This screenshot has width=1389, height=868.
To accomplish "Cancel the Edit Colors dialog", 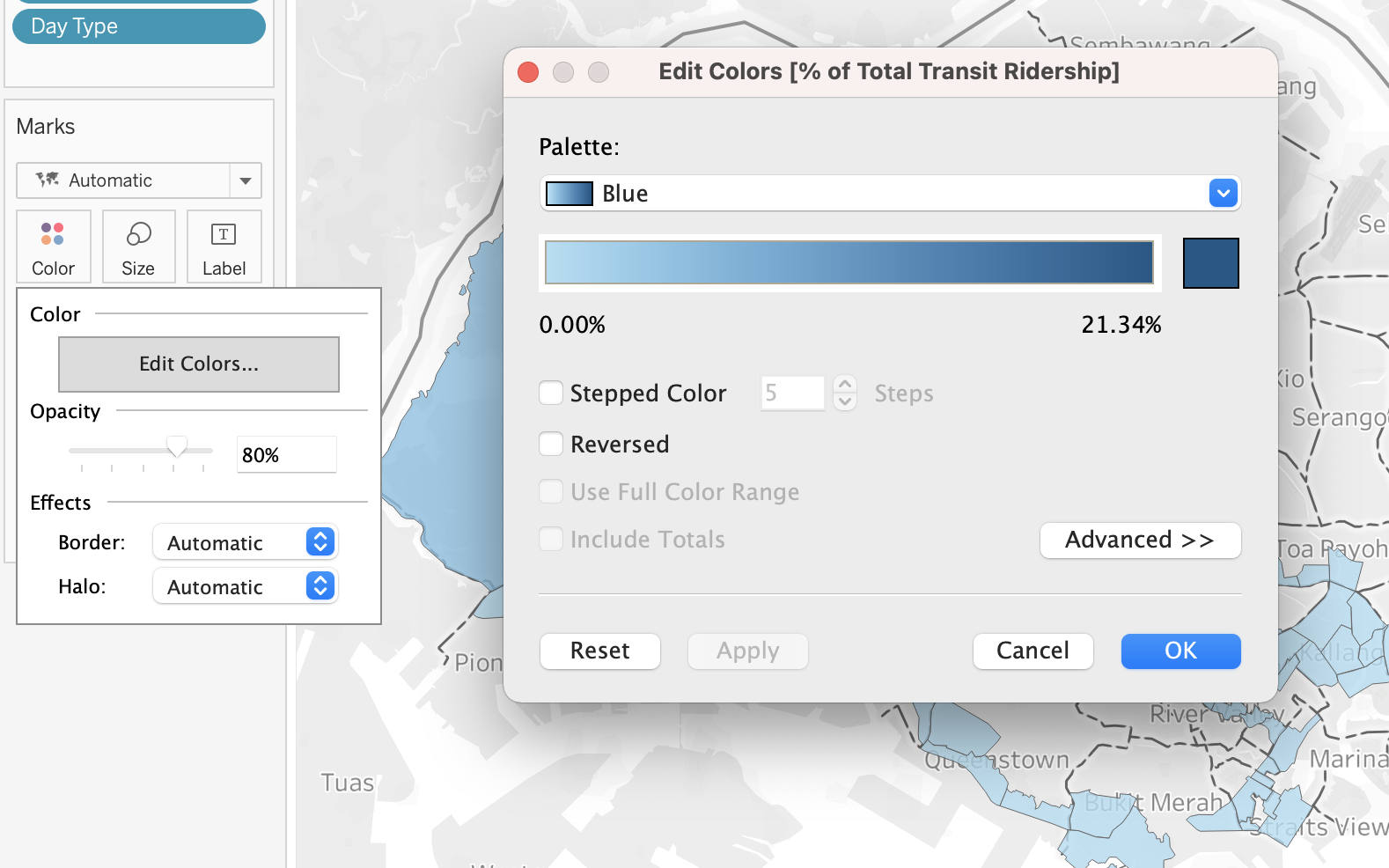I will tap(1033, 651).
